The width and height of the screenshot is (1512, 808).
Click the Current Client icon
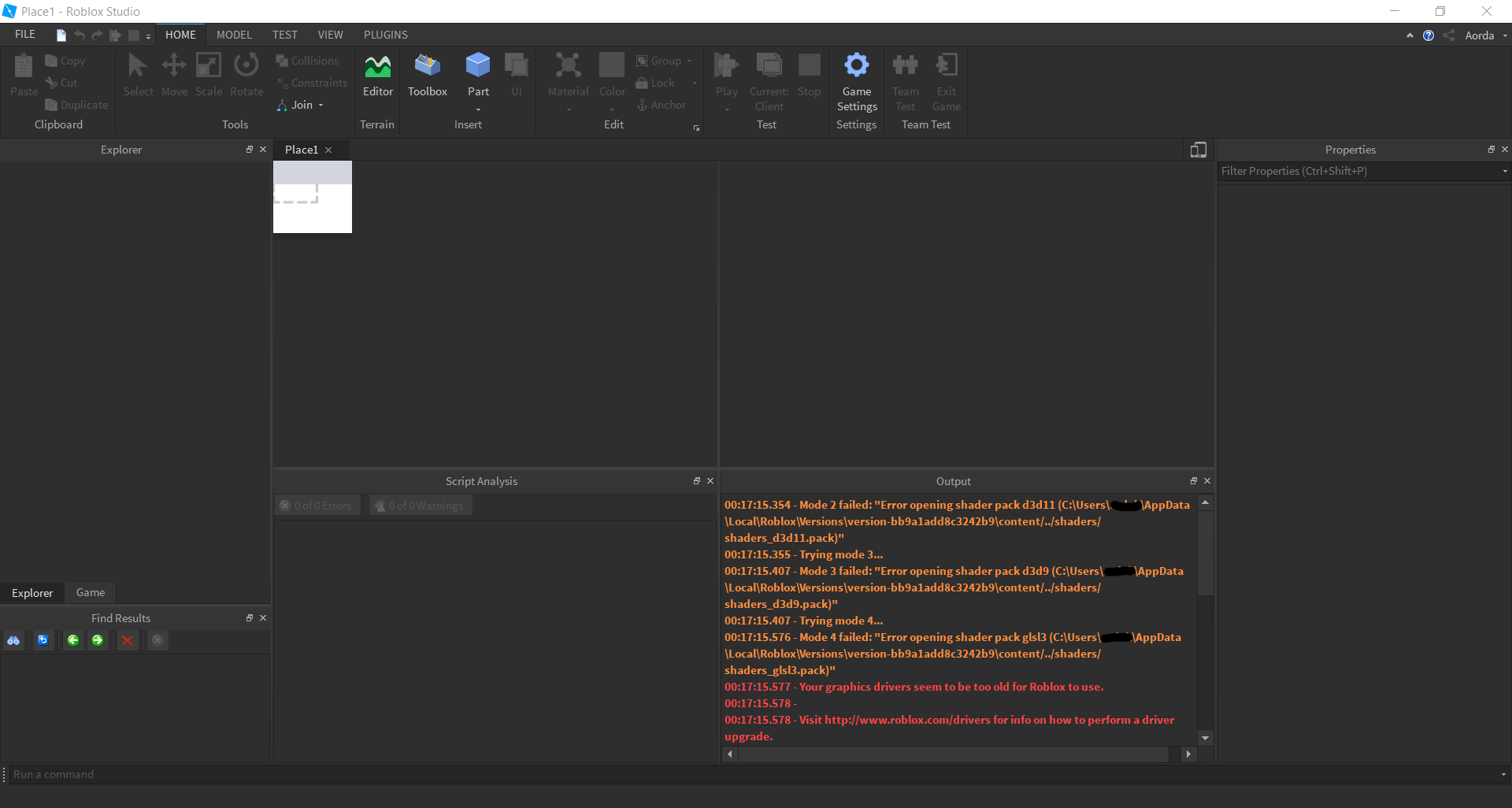click(x=769, y=65)
